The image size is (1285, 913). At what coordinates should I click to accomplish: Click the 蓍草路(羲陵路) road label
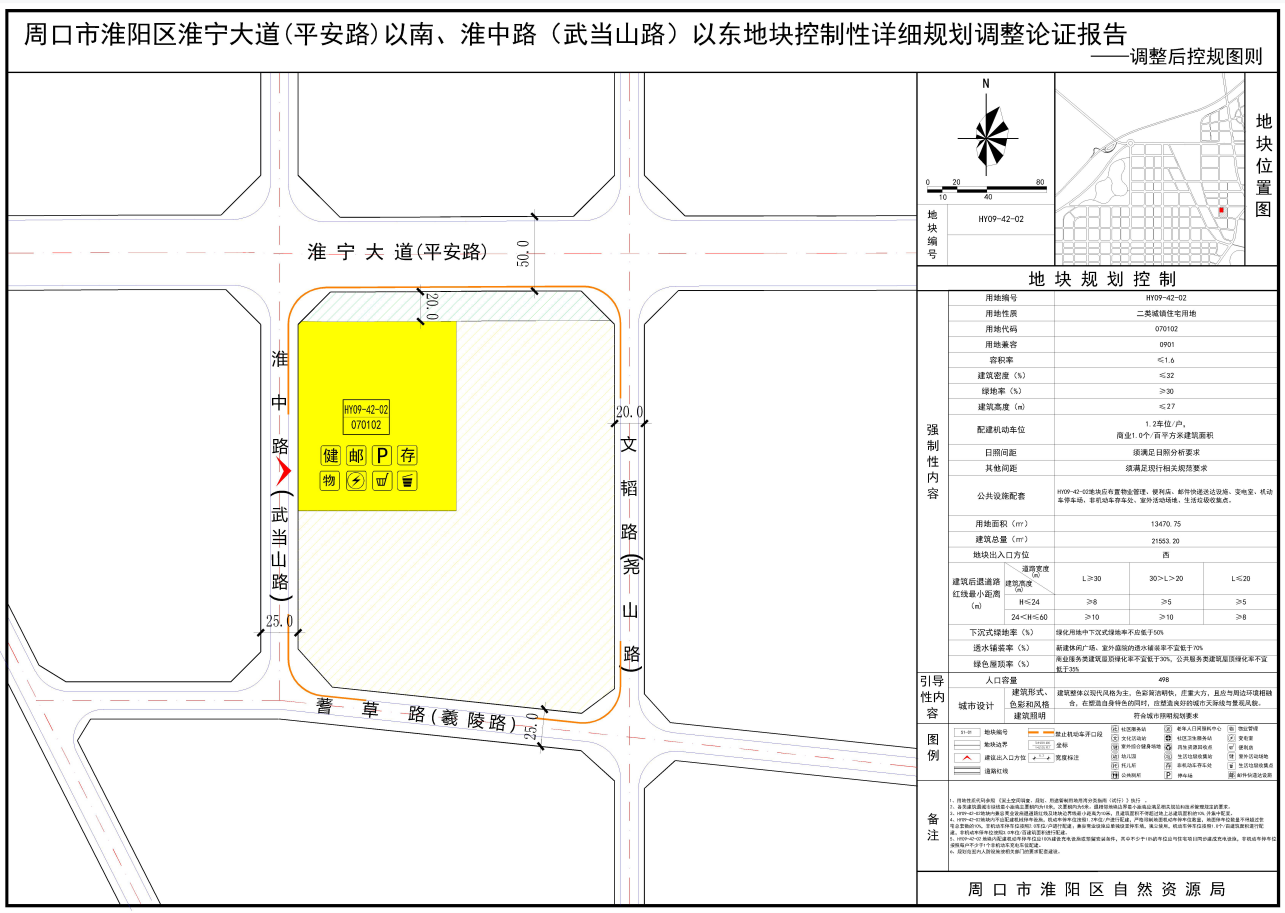pyautogui.click(x=416, y=714)
